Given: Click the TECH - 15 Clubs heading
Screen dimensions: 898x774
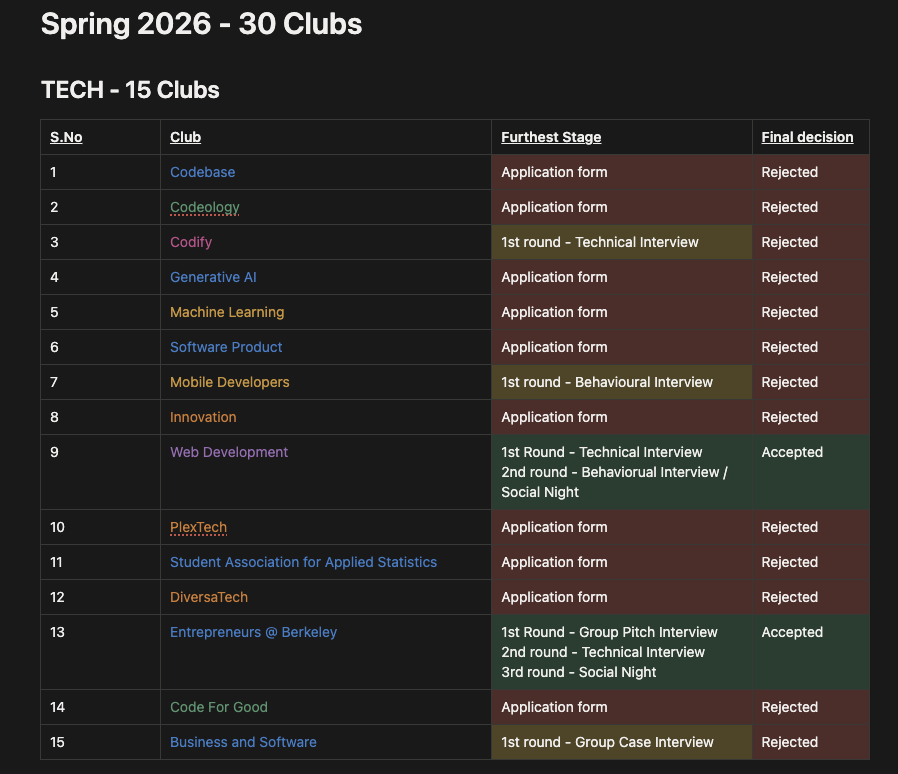Looking at the screenshot, I should (130, 90).
